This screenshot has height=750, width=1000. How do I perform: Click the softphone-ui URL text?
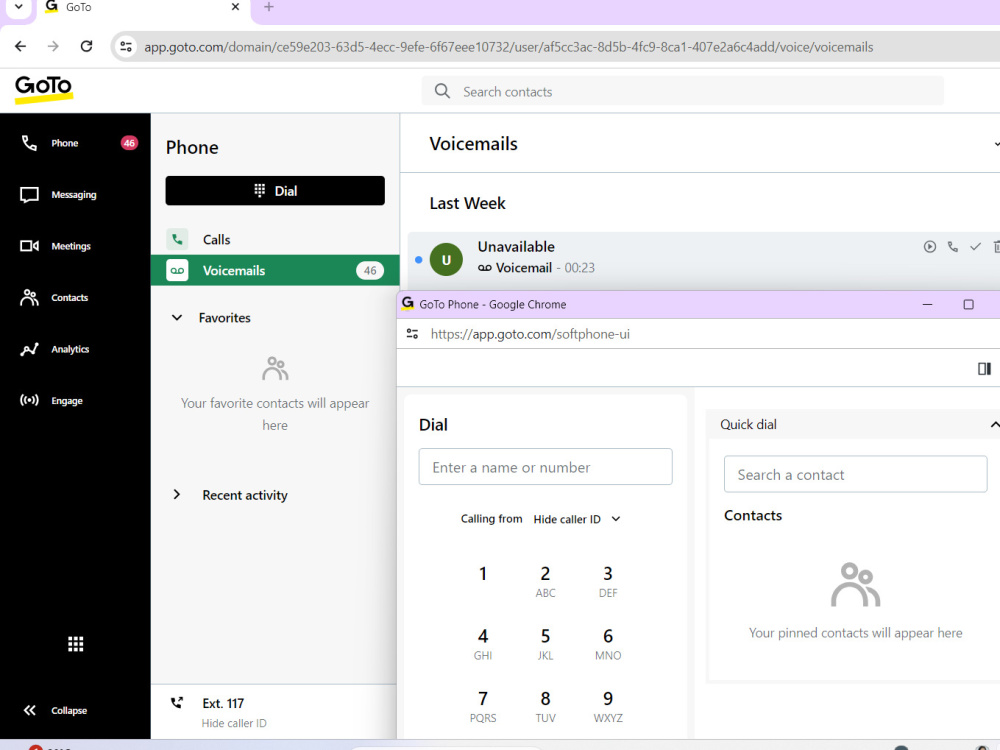(x=530, y=334)
